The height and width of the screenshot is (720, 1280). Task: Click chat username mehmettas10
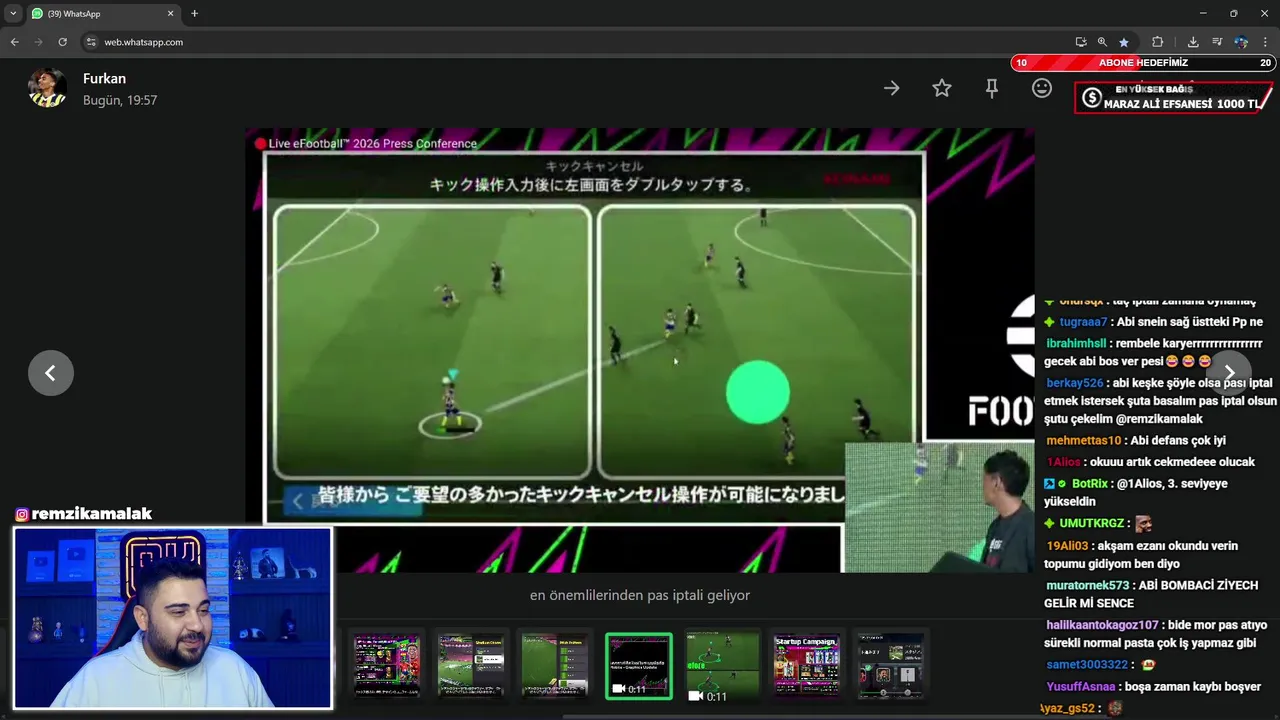pos(1083,440)
